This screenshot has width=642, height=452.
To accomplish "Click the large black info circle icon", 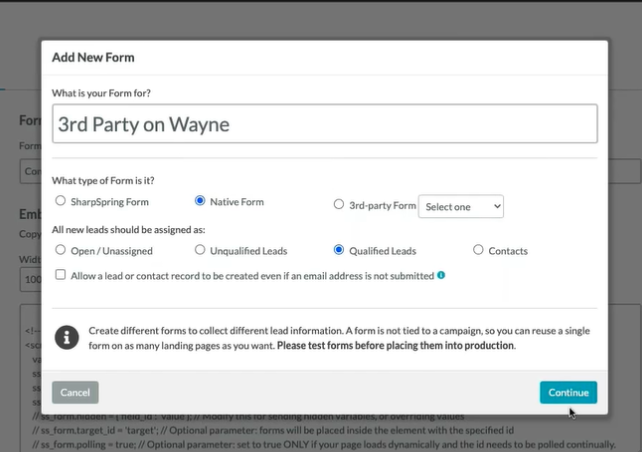I will tap(66, 337).
